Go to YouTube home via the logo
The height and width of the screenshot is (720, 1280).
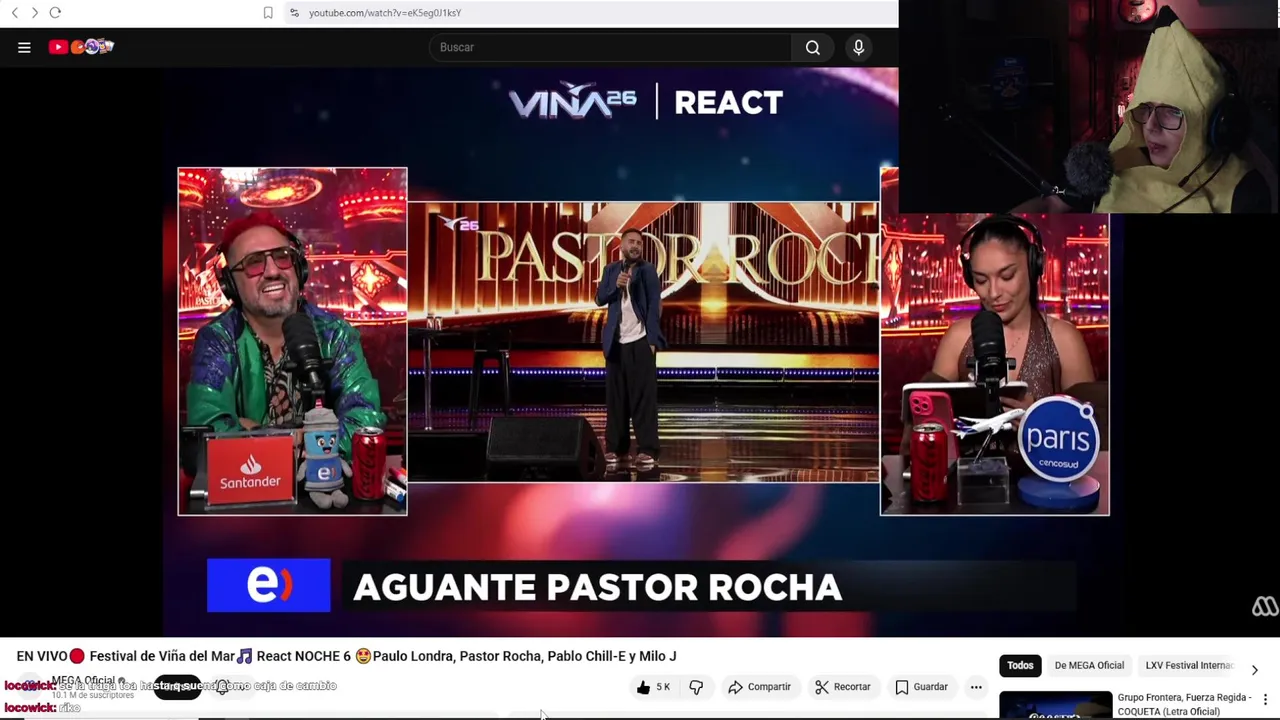pyautogui.click(x=81, y=47)
